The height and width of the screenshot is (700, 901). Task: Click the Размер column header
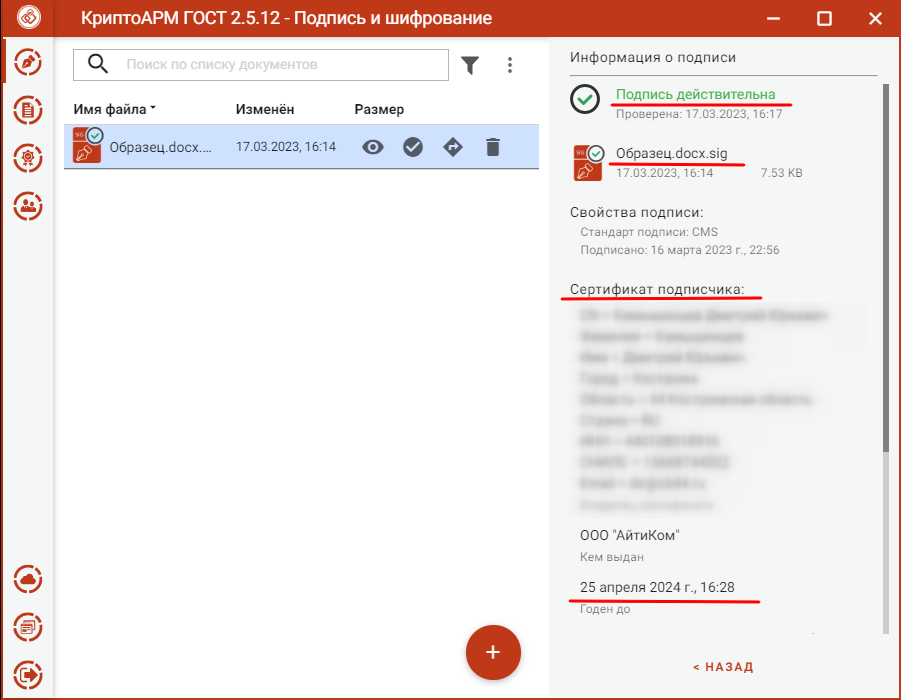pyautogui.click(x=379, y=109)
